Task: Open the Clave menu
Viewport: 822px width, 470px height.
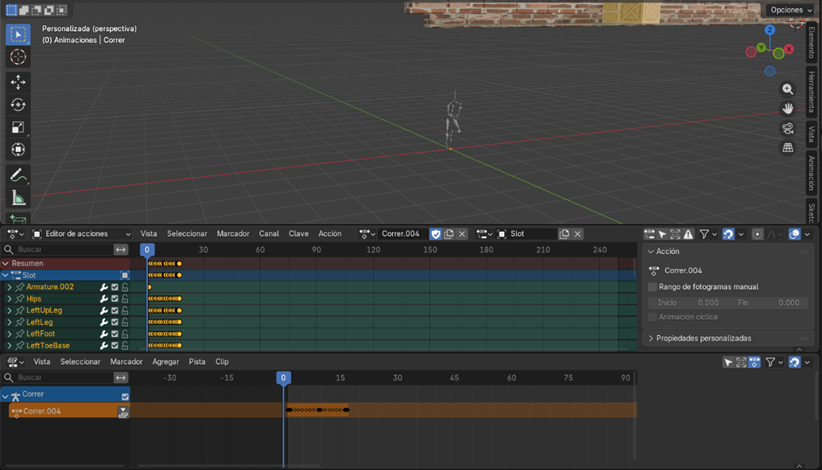Action: 298,234
